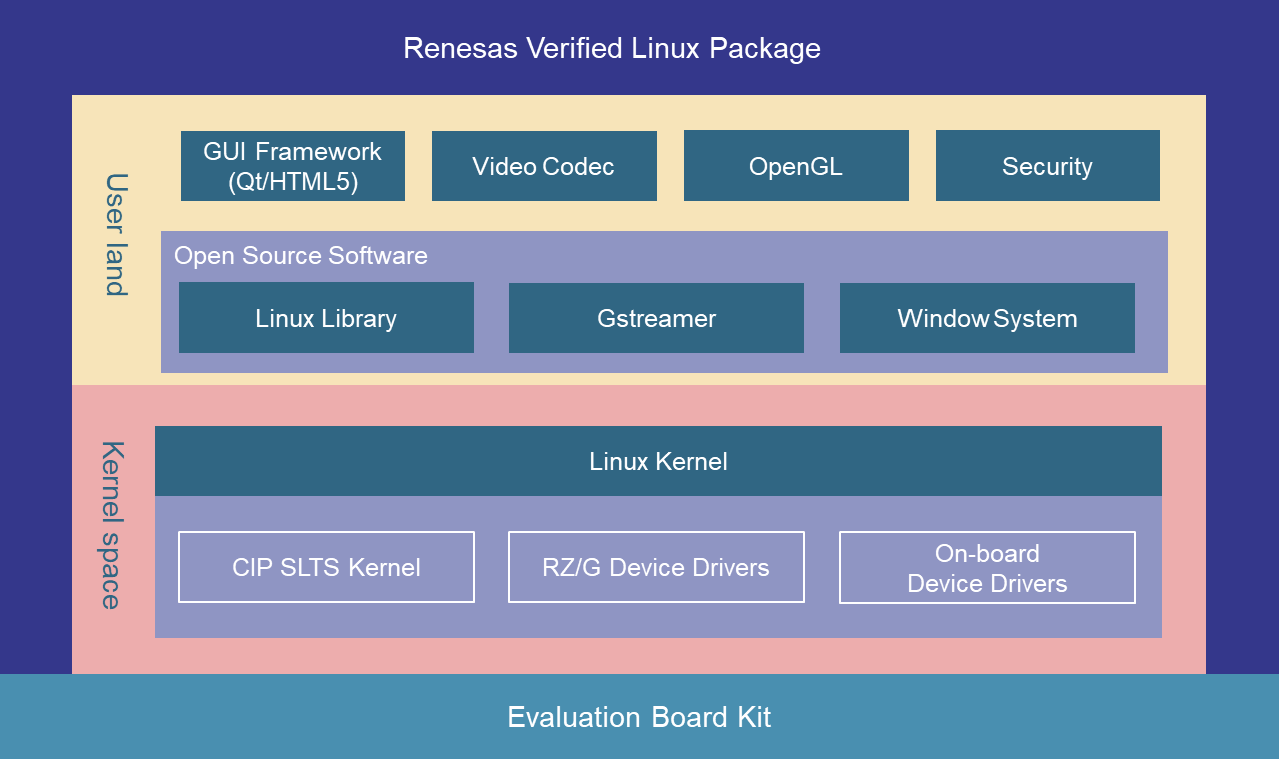1279x759 pixels.
Task: Click the User land vertical label
Action: coord(116,235)
